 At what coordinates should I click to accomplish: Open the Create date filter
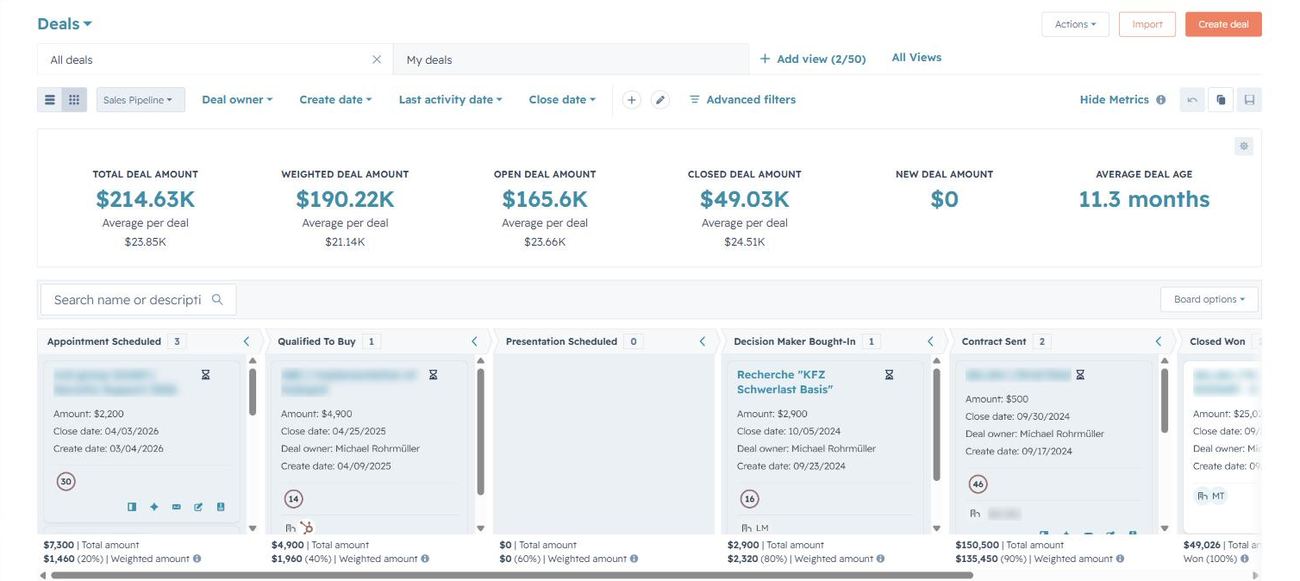(335, 100)
